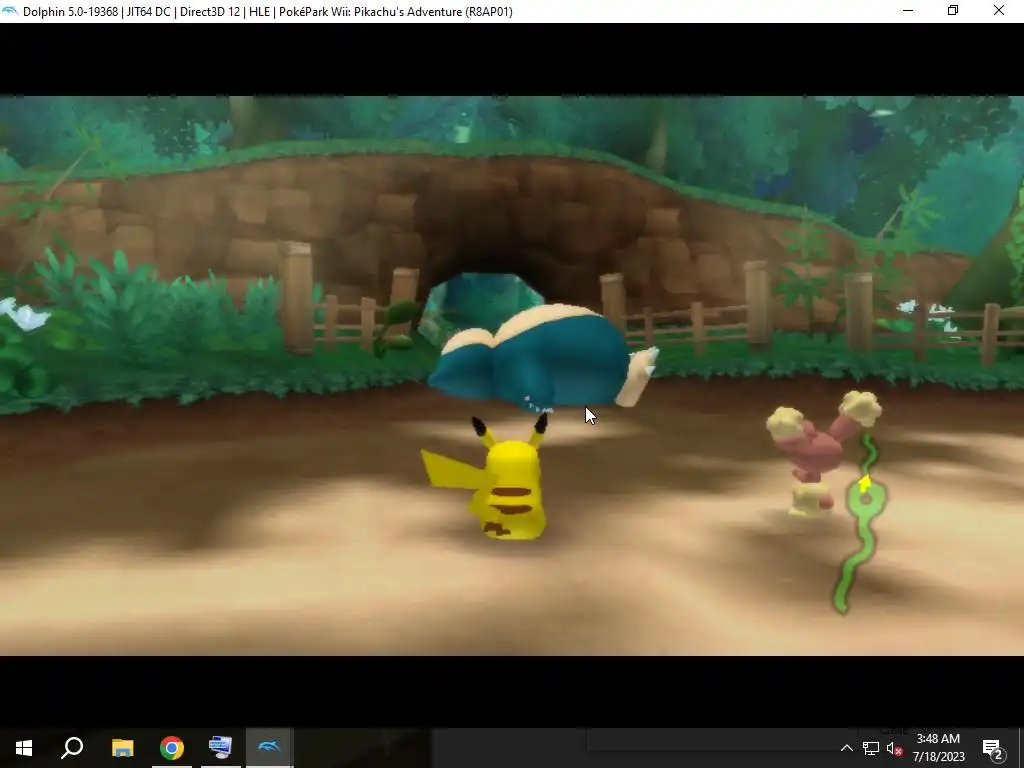Open the notification center icon
1024x768 pixels.
point(993,748)
